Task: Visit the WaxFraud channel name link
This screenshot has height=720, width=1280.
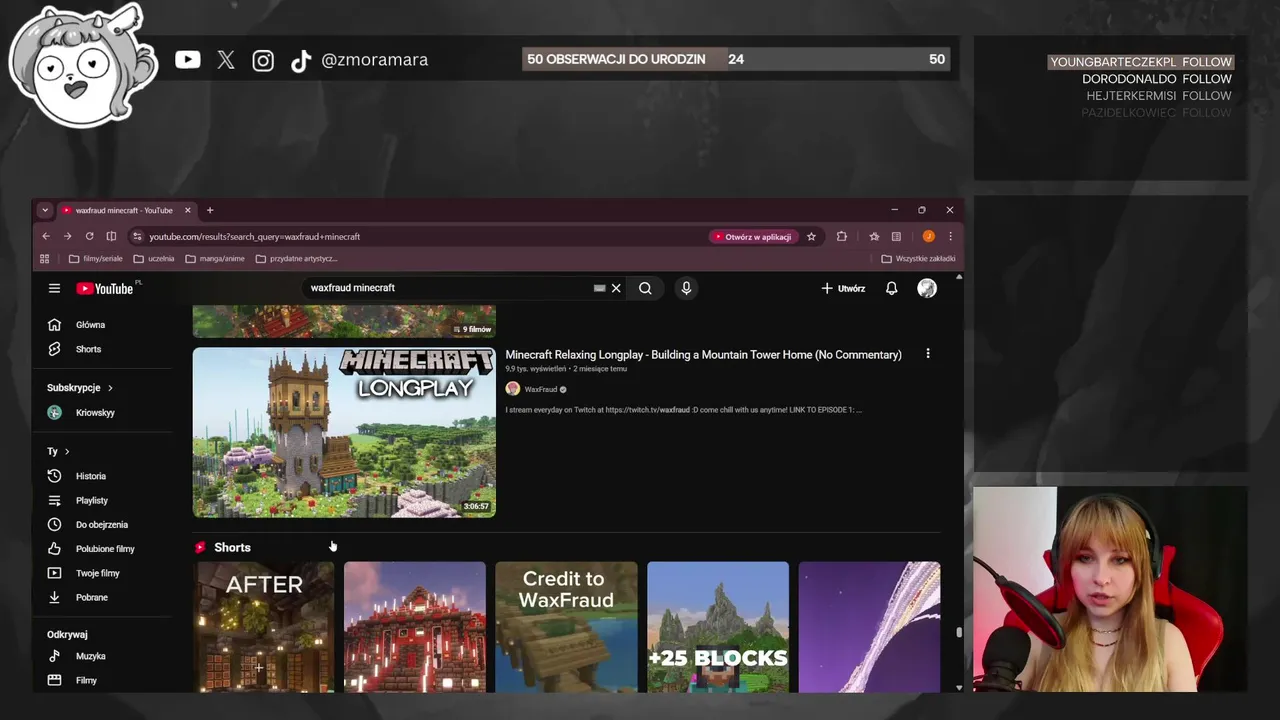Action: tap(541, 389)
